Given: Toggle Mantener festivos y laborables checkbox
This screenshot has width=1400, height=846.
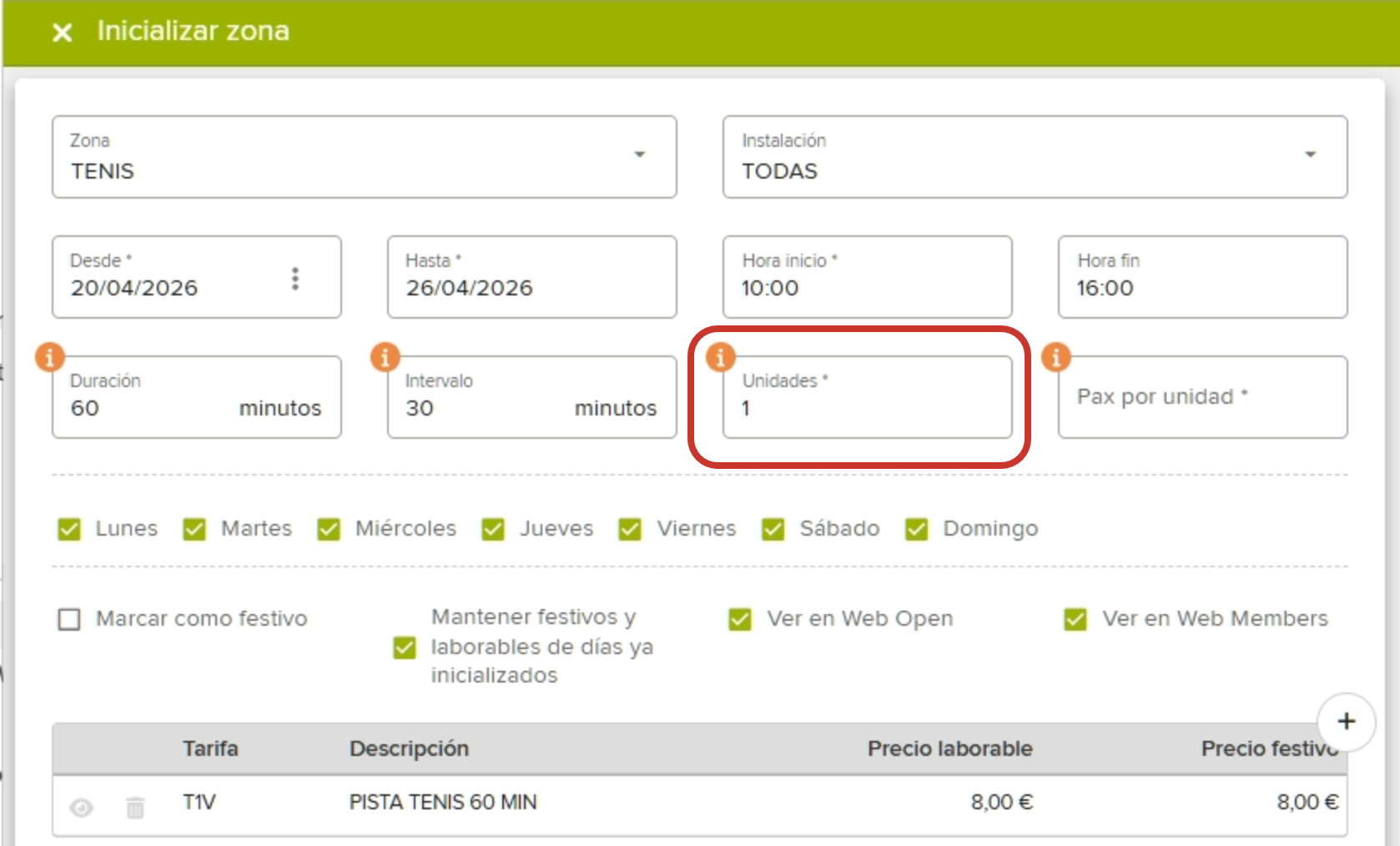Looking at the screenshot, I should tap(405, 647).
